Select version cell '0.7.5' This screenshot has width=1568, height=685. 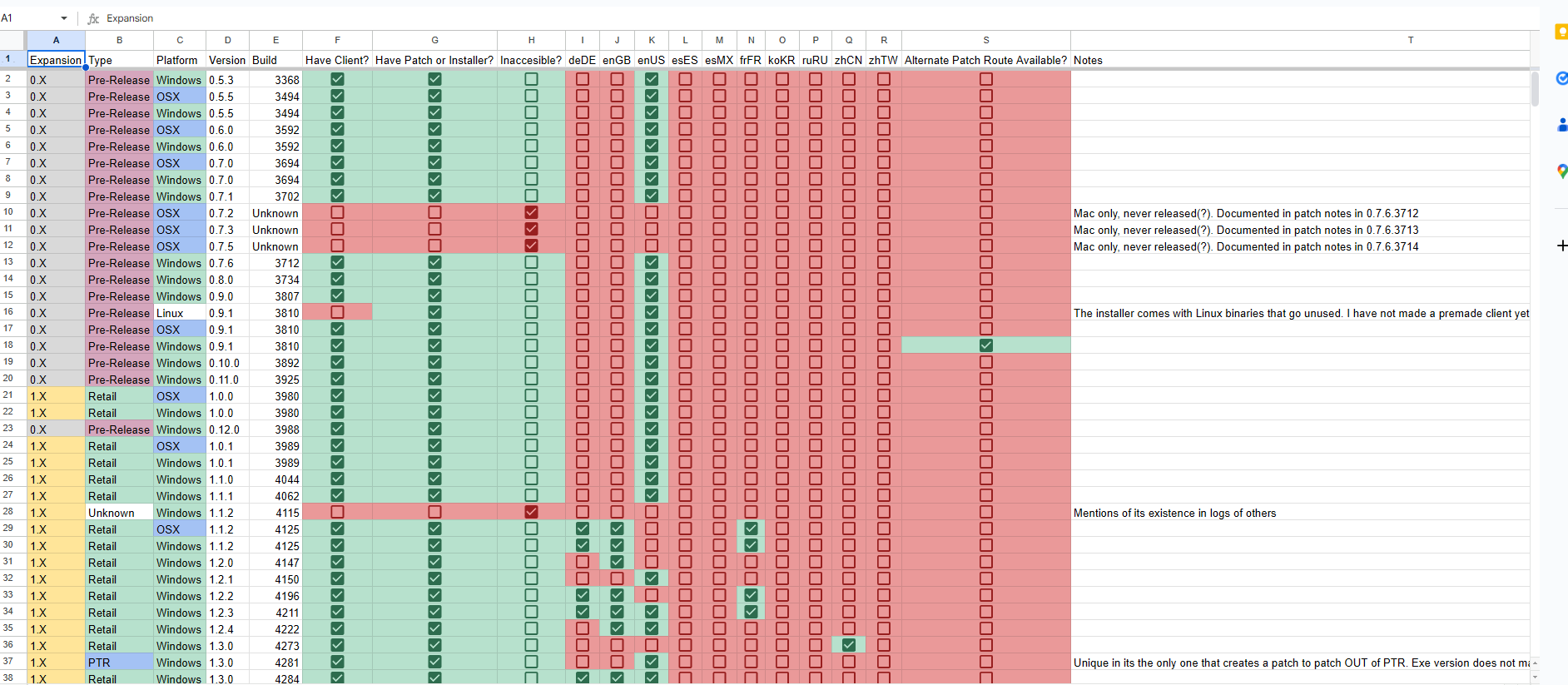click(x=227, y=246)
